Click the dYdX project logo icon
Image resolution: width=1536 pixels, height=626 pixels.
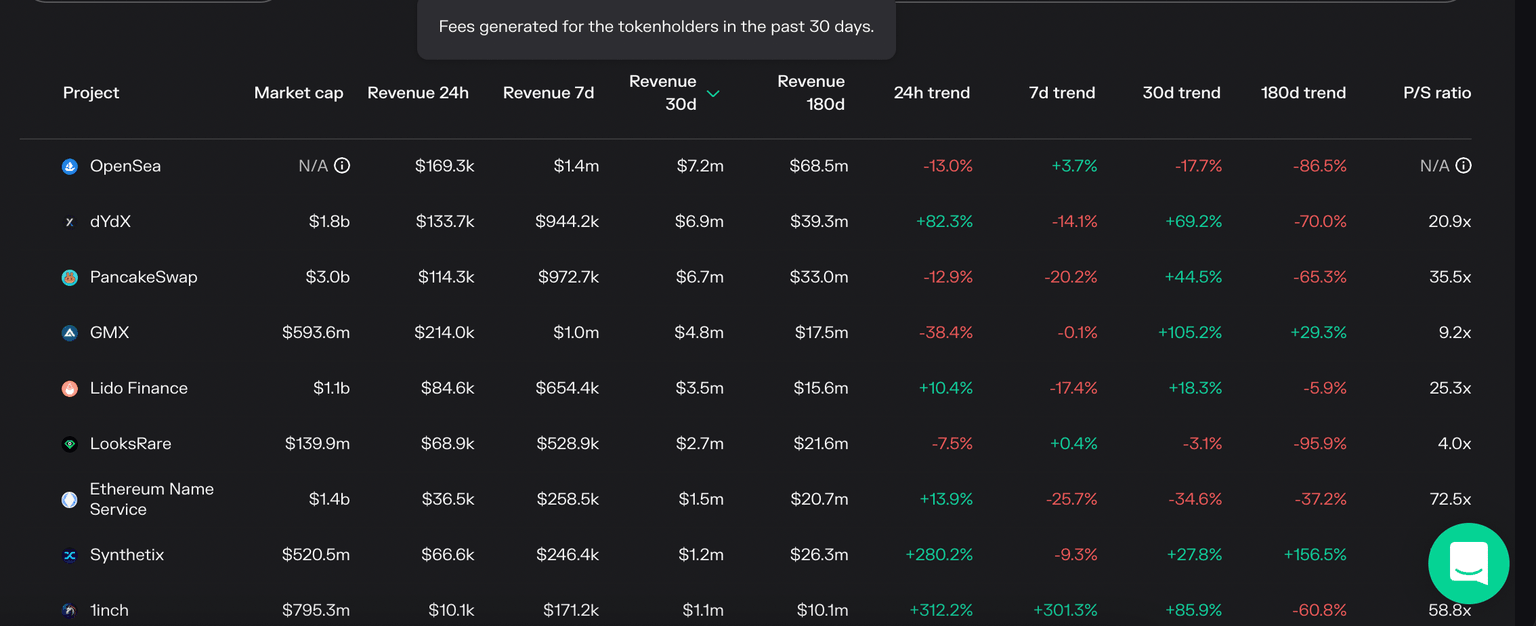[x=70, y=222]
